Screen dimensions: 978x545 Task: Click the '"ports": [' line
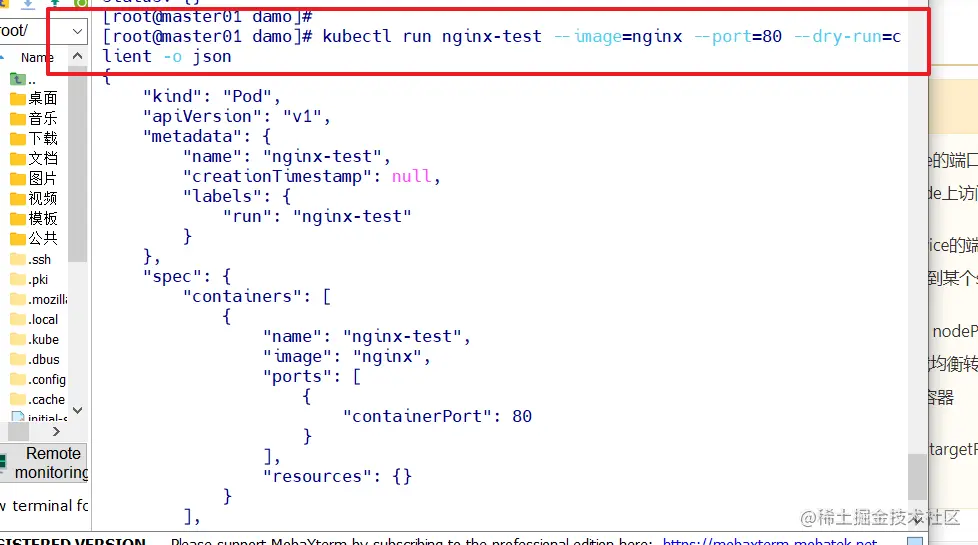click(x=312, y=376)
